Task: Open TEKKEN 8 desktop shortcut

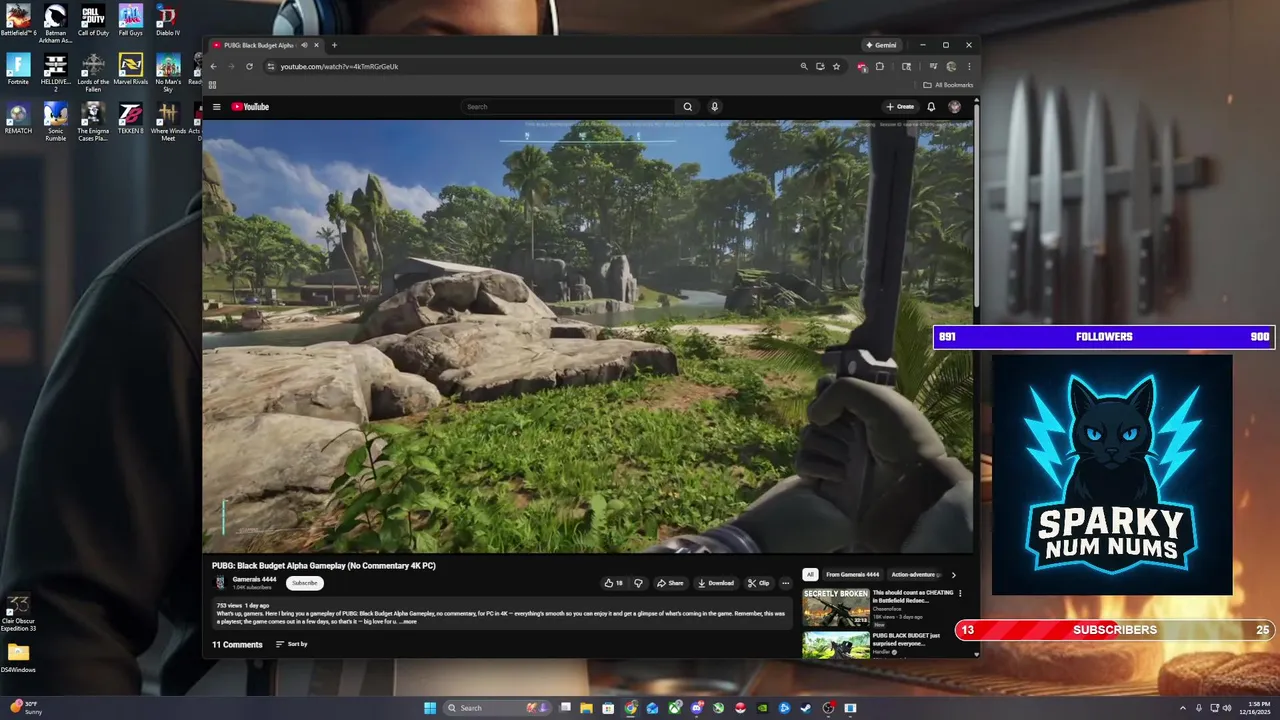Action: (x=130, y=117)
